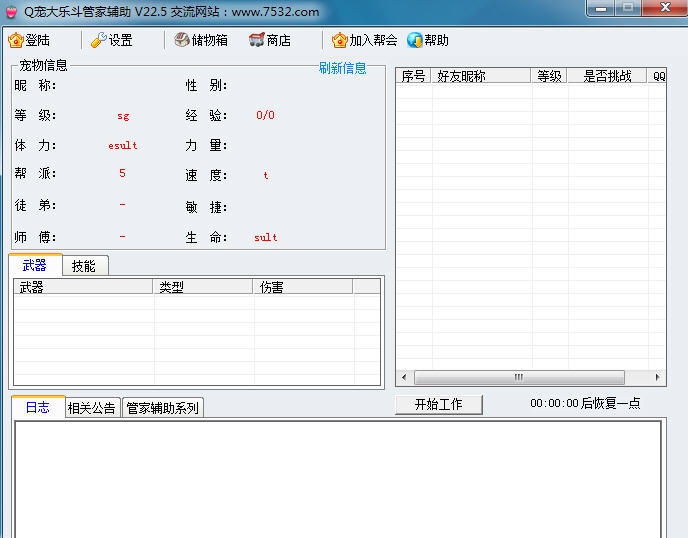
Task: Switch to the 技能 tab
Action: [x=85, y=266]
